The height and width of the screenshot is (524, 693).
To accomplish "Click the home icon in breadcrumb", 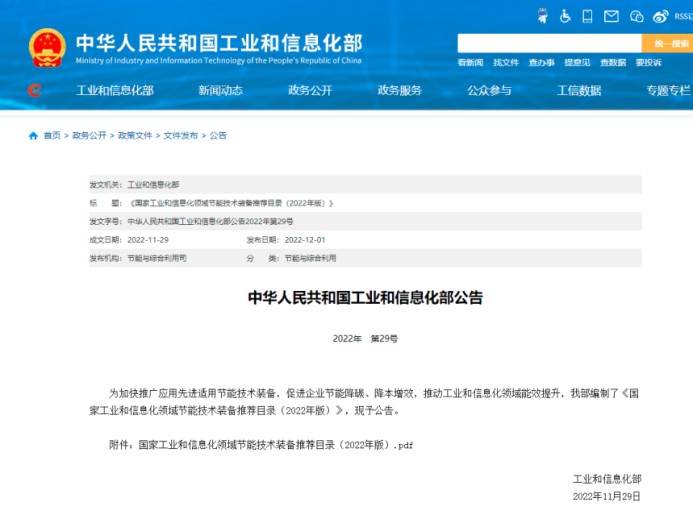I will [x=33, y=135].
